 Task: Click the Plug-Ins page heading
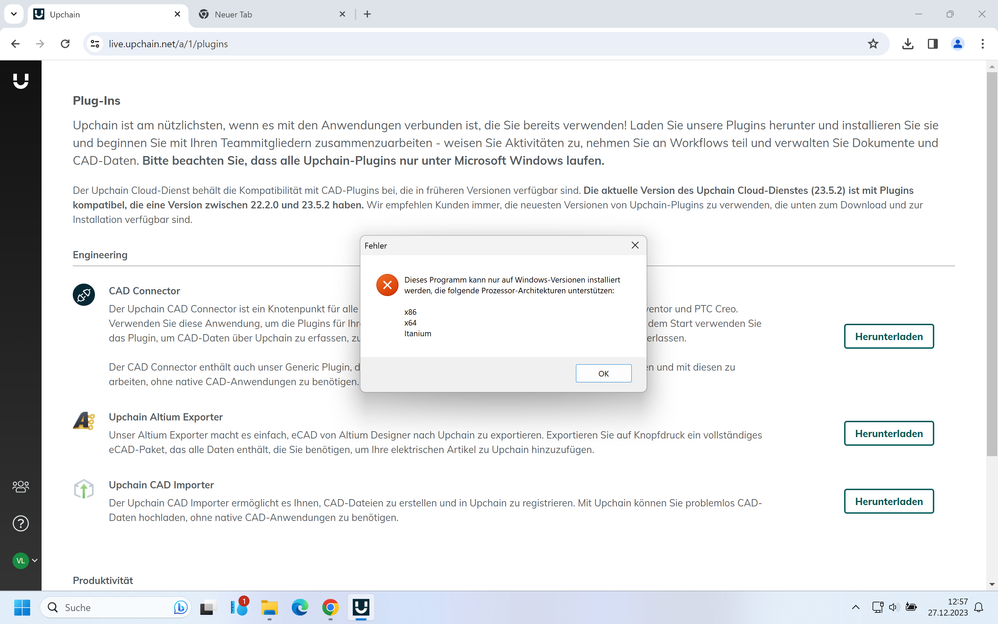[x=96, y=101]
